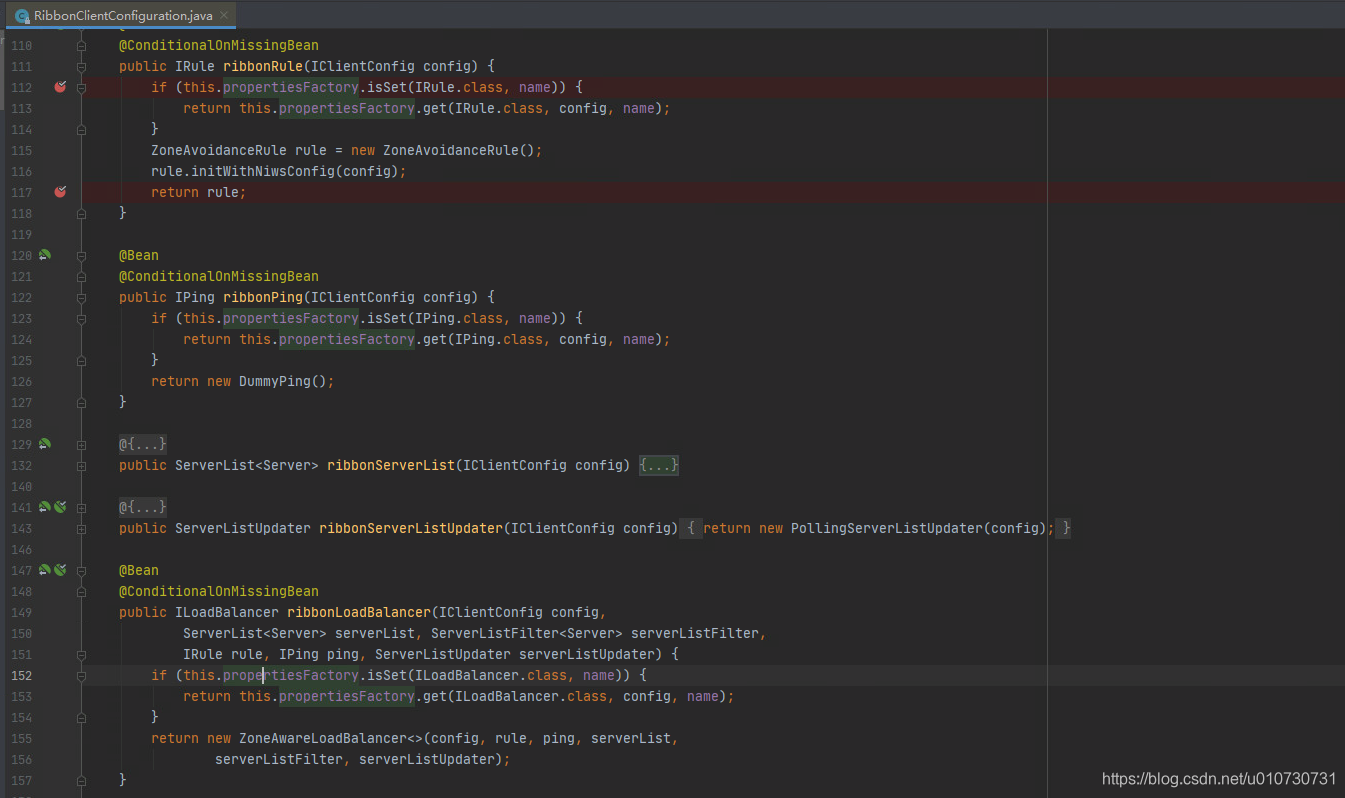Remove the breakpoint on line 112
Image resolution: width=1345 pixels, height=798 pixels.
click(x=60, y=87)
